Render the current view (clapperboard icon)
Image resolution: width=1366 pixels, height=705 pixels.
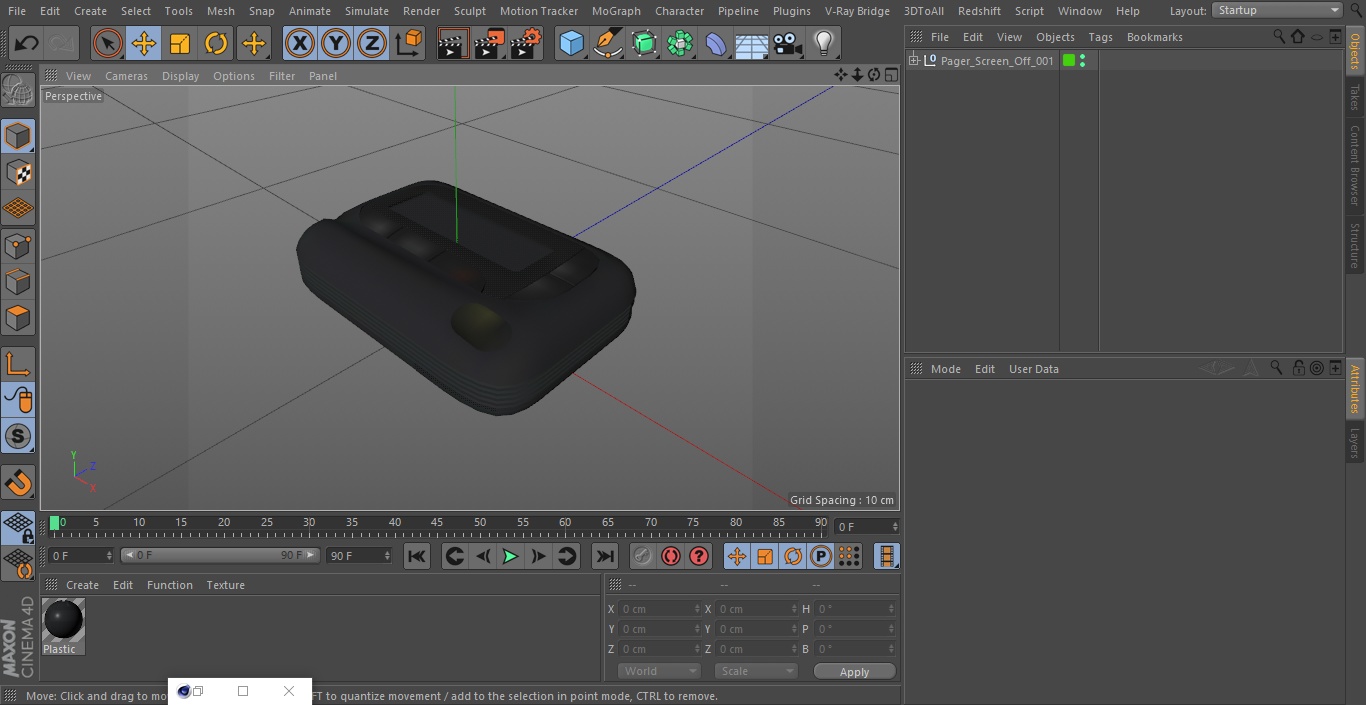coord(453,43)
